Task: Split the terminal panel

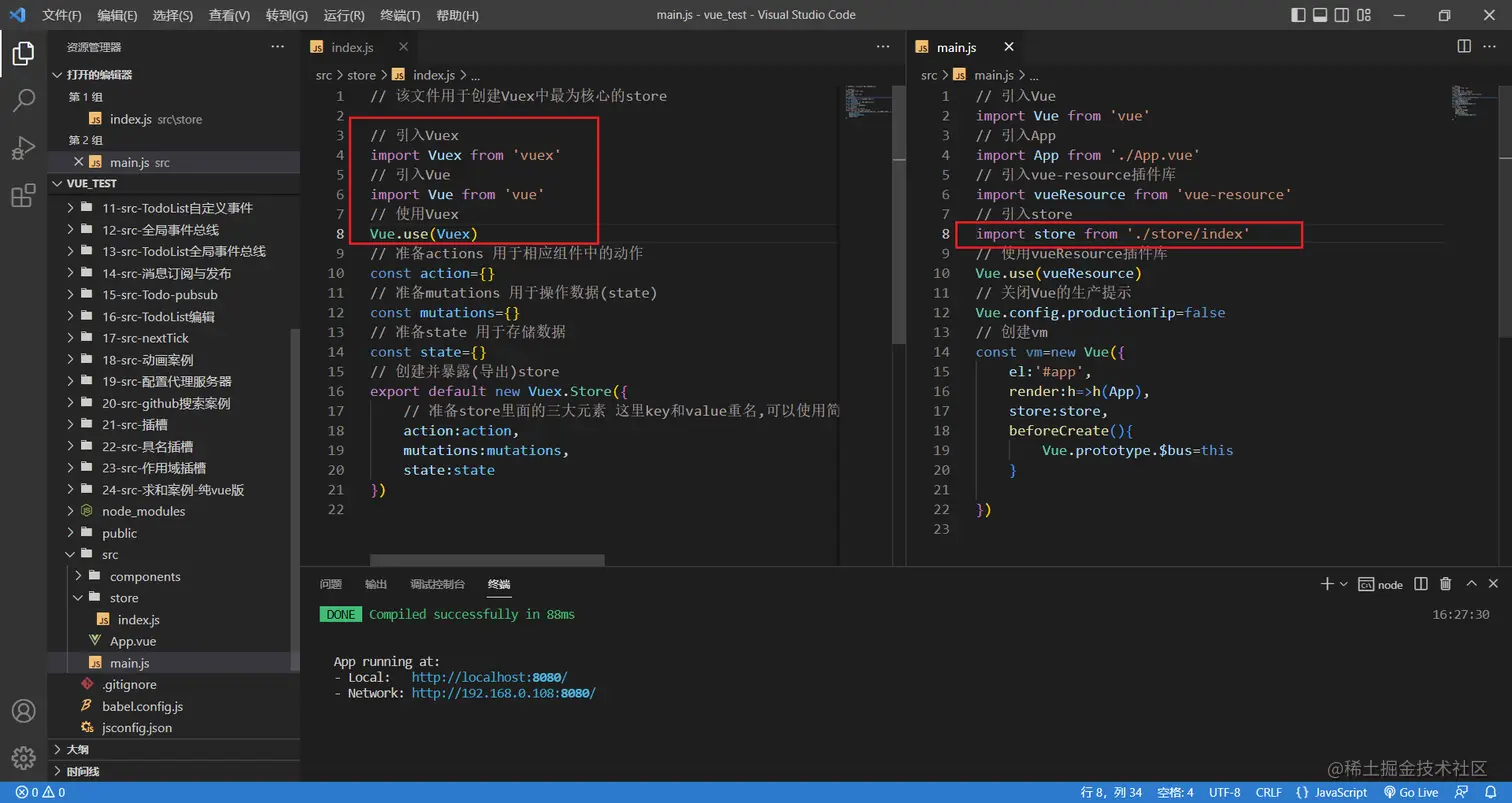Action: pos(1421,584)
